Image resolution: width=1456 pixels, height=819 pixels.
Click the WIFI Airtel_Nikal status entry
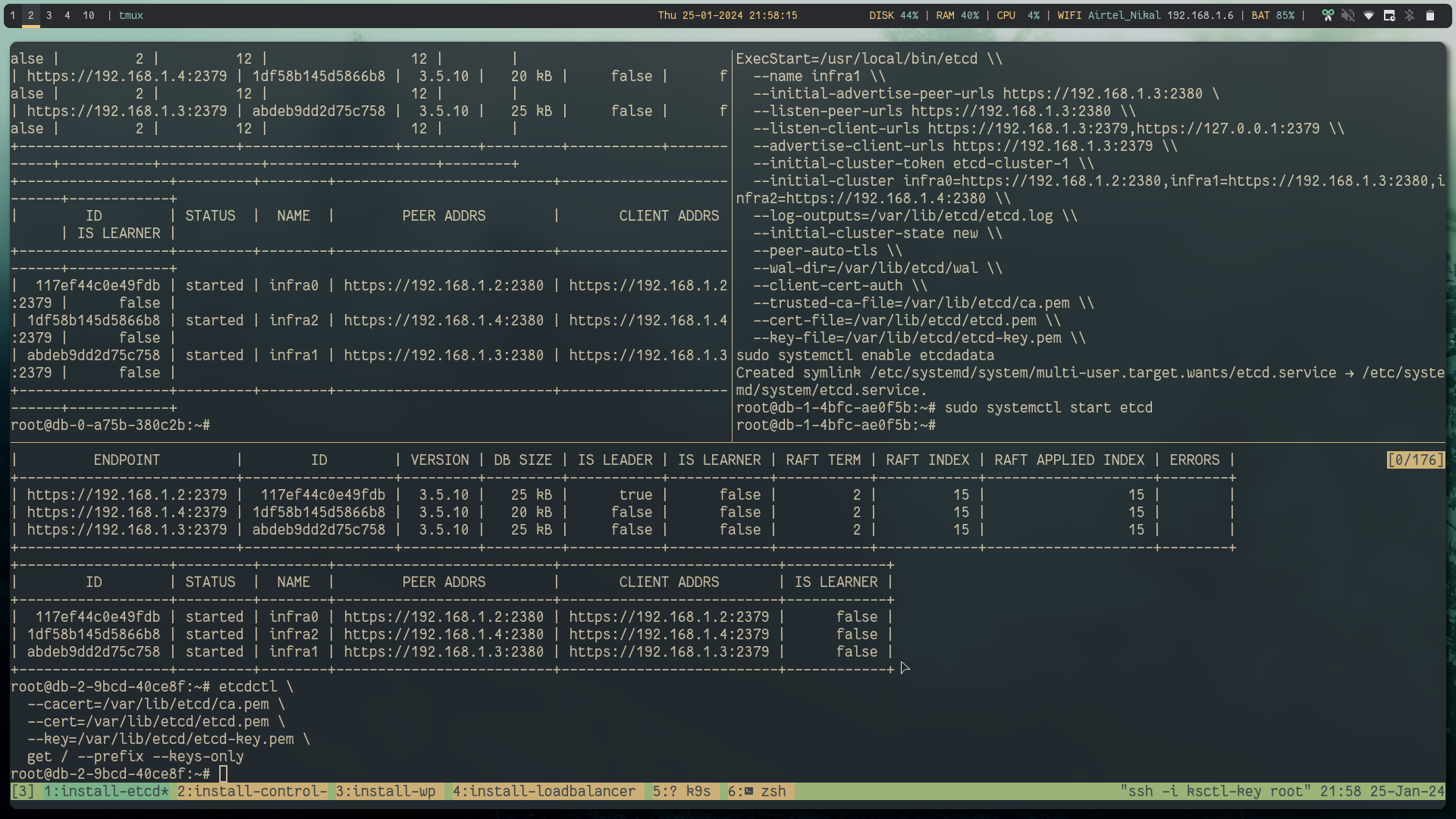click(1145, 15)
